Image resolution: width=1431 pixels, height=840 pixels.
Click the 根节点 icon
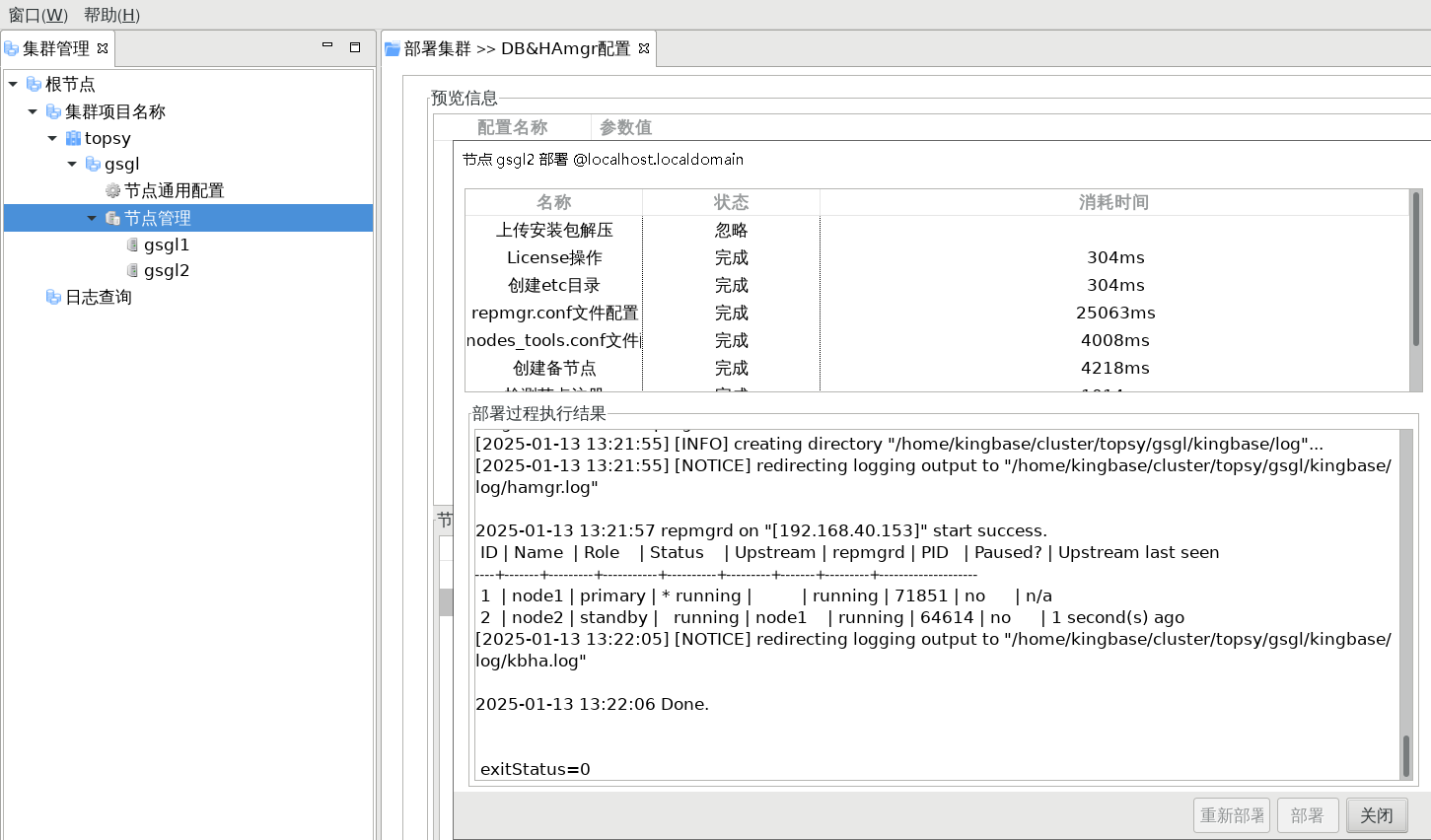click(x=34, y=84)
